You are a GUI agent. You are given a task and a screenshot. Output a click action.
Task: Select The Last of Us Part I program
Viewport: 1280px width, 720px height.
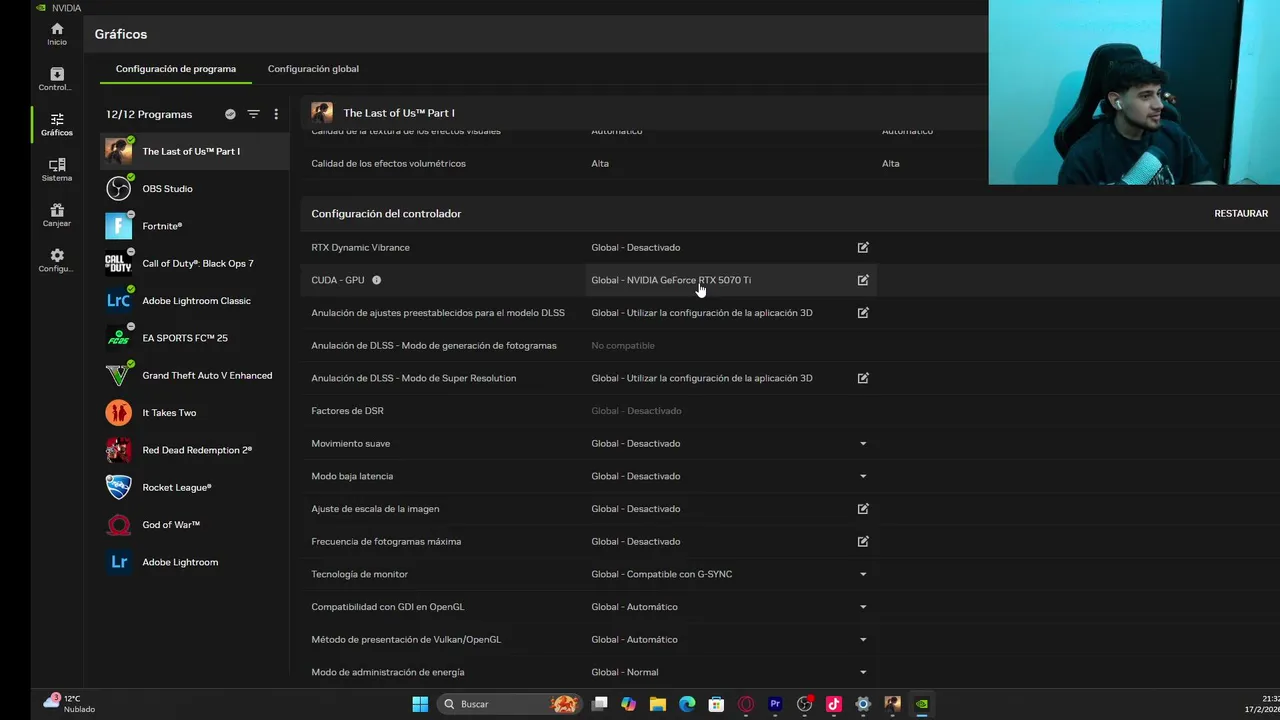(195, 151)
